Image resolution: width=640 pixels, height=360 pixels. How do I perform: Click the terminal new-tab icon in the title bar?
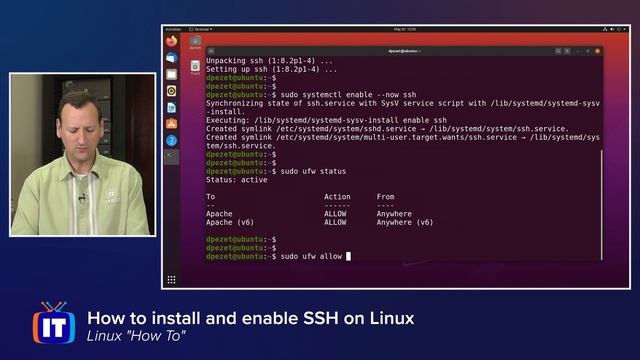[x=211, y=51]
